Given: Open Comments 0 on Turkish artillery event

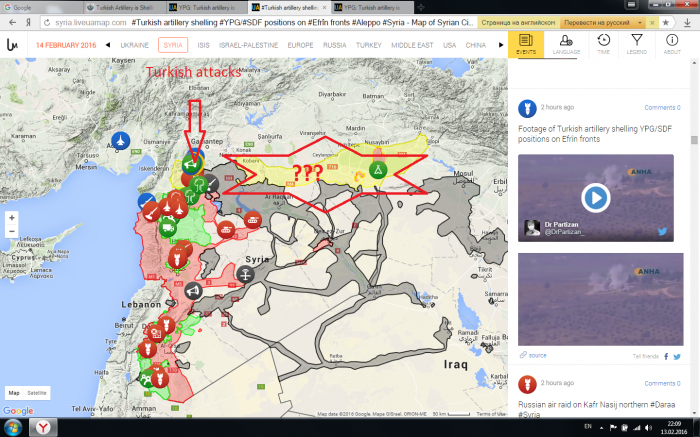Looking at the screenshot, I should tap(662, 108).
